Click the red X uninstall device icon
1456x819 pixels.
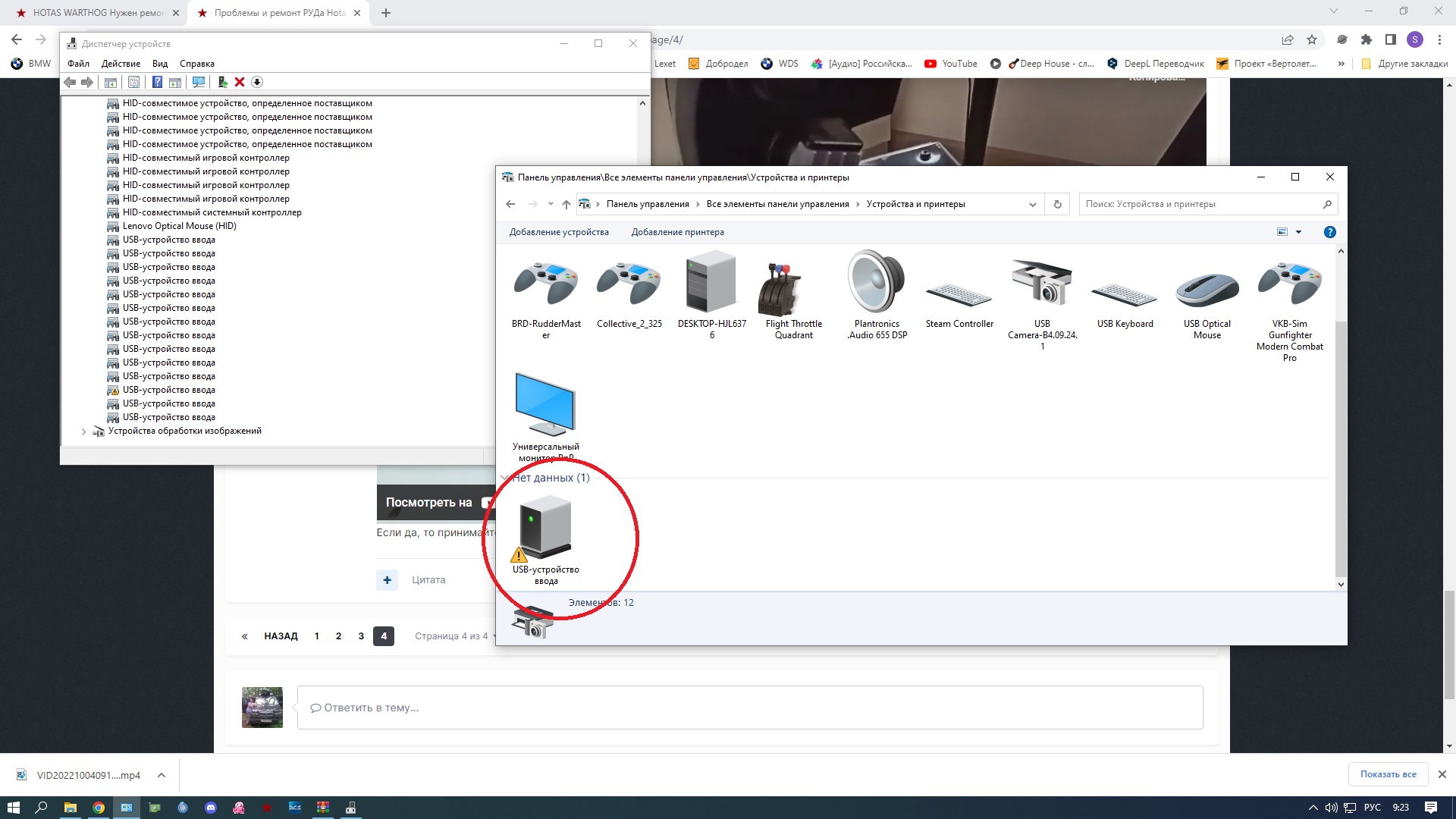(240, 82)
